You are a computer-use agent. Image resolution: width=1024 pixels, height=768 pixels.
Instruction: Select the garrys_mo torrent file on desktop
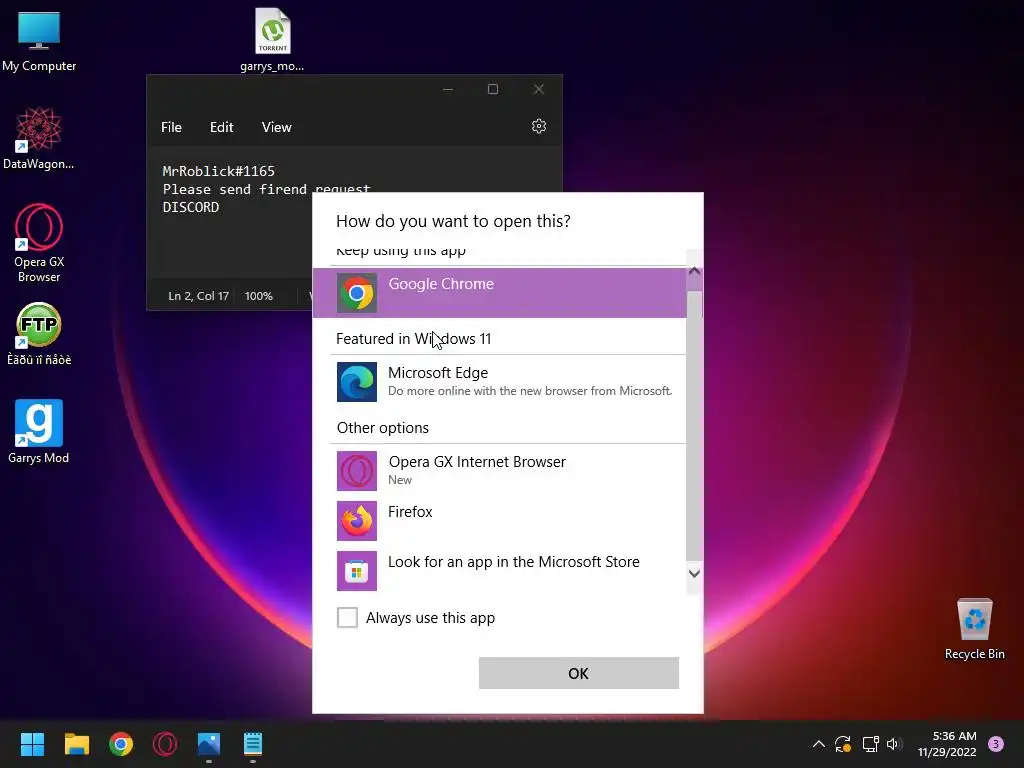tap(272, 40)
